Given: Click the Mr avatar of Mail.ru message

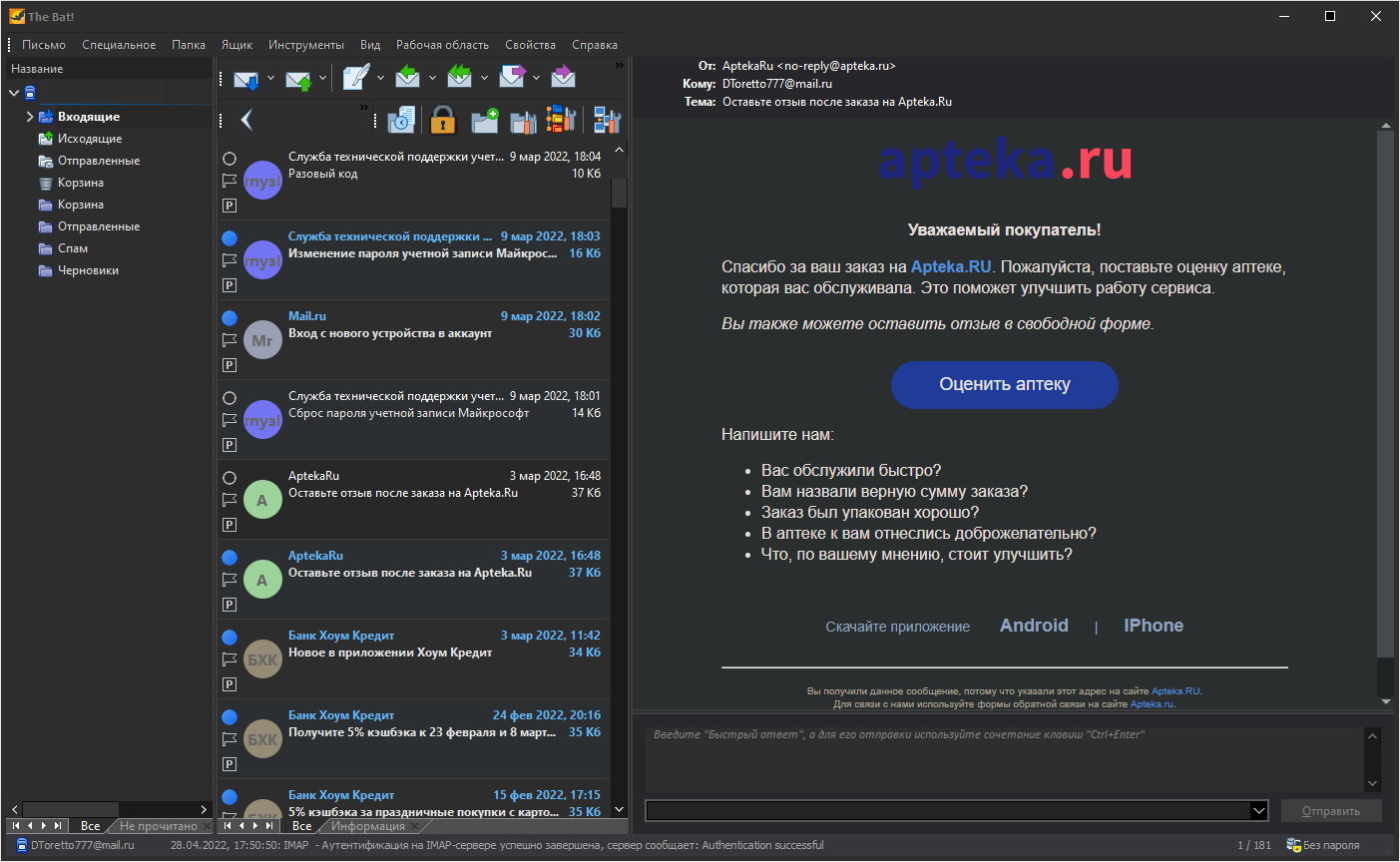Looking at the screenshot, I should tap(262, 340).
